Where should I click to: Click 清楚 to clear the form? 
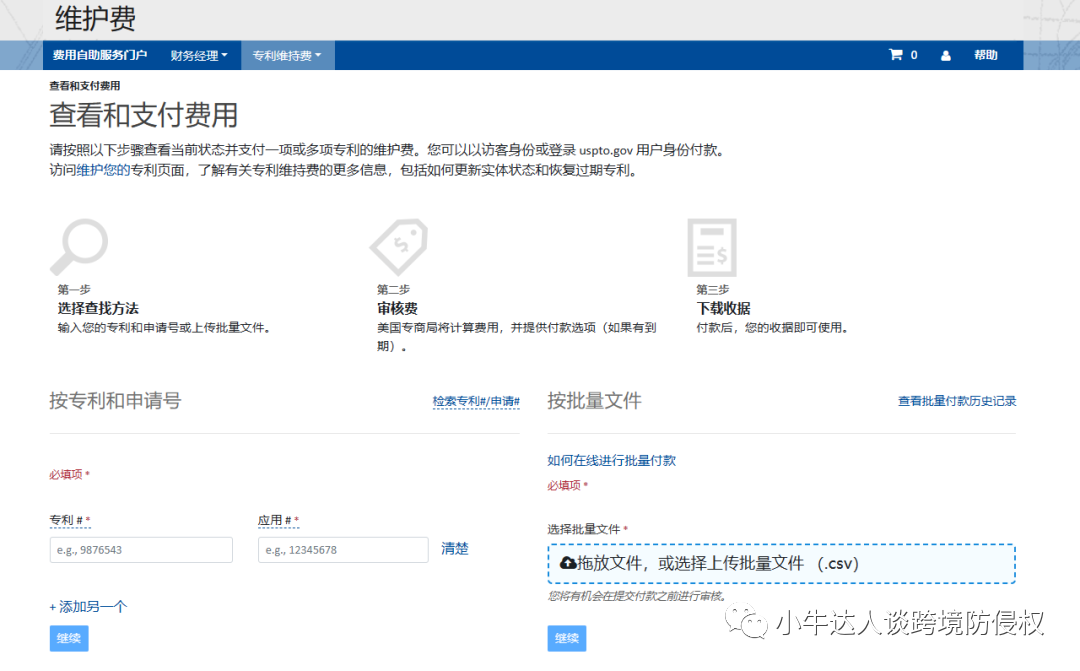pos(455,549)
